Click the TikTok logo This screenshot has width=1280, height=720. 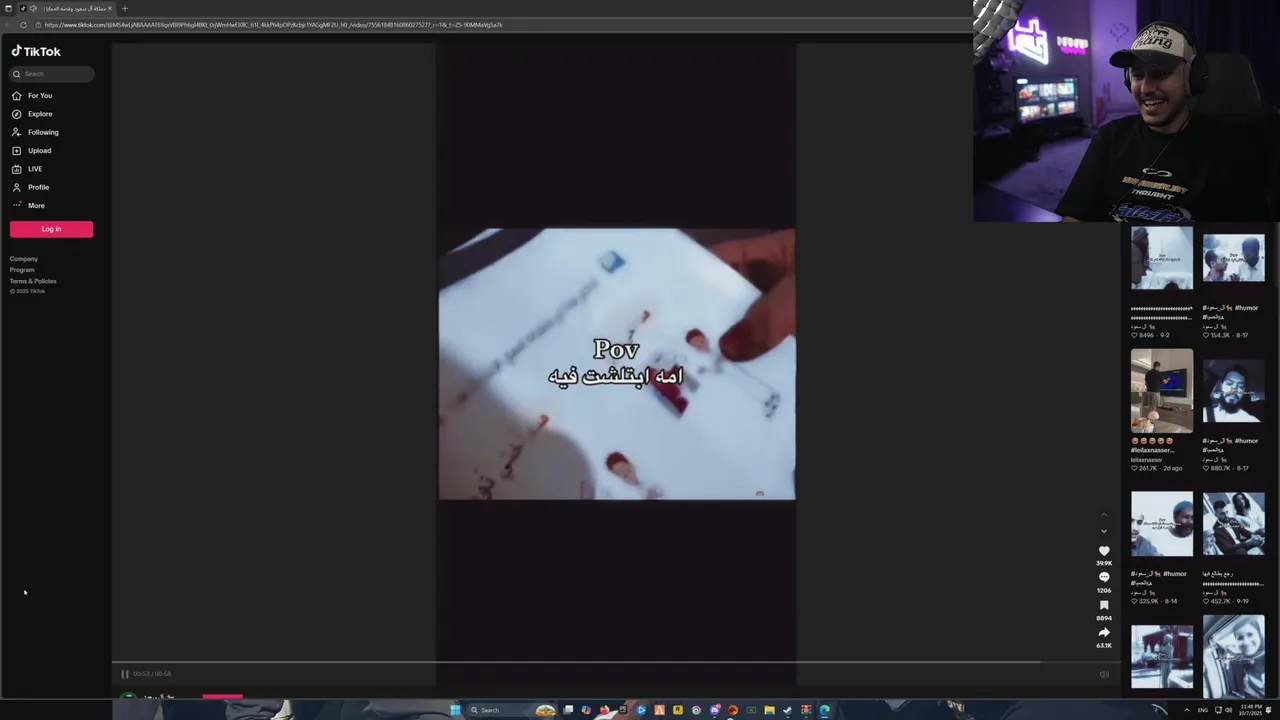36,51
